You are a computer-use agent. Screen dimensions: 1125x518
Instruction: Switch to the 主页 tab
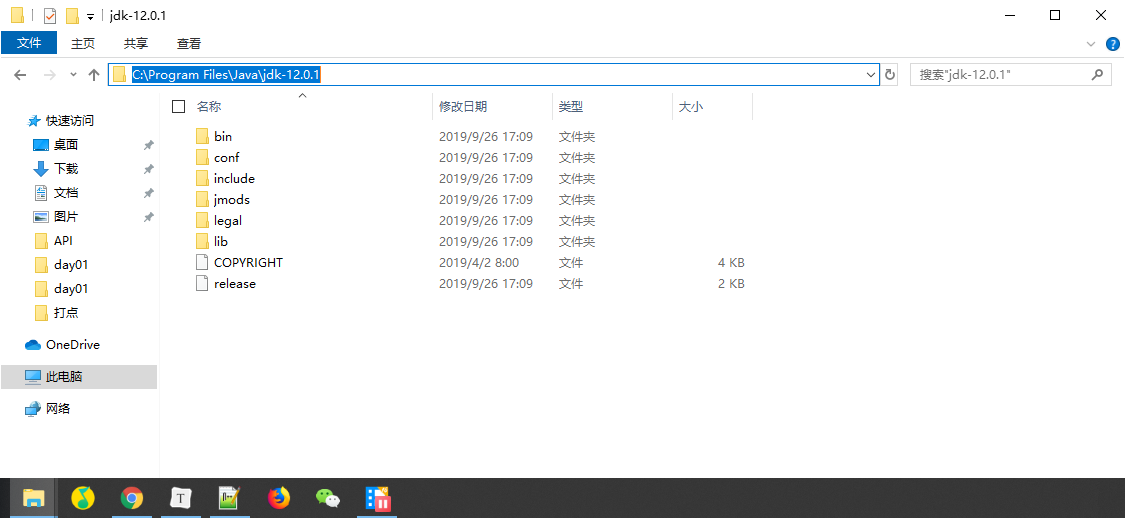83,43
